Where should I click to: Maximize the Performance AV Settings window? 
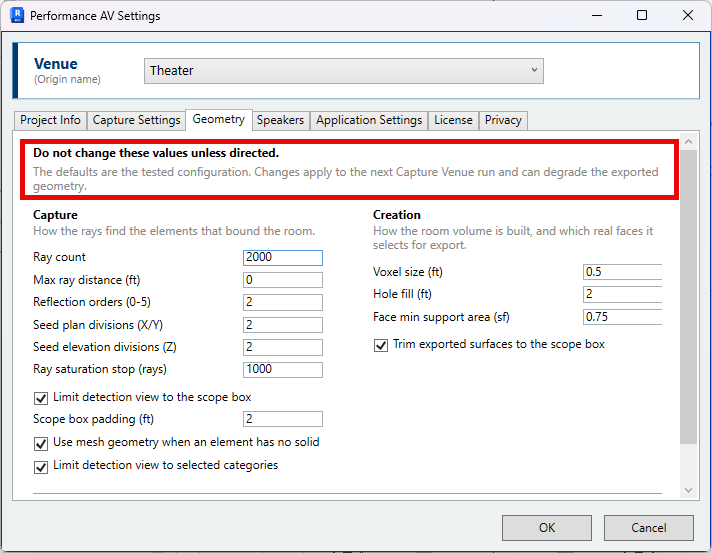(642, 15)
